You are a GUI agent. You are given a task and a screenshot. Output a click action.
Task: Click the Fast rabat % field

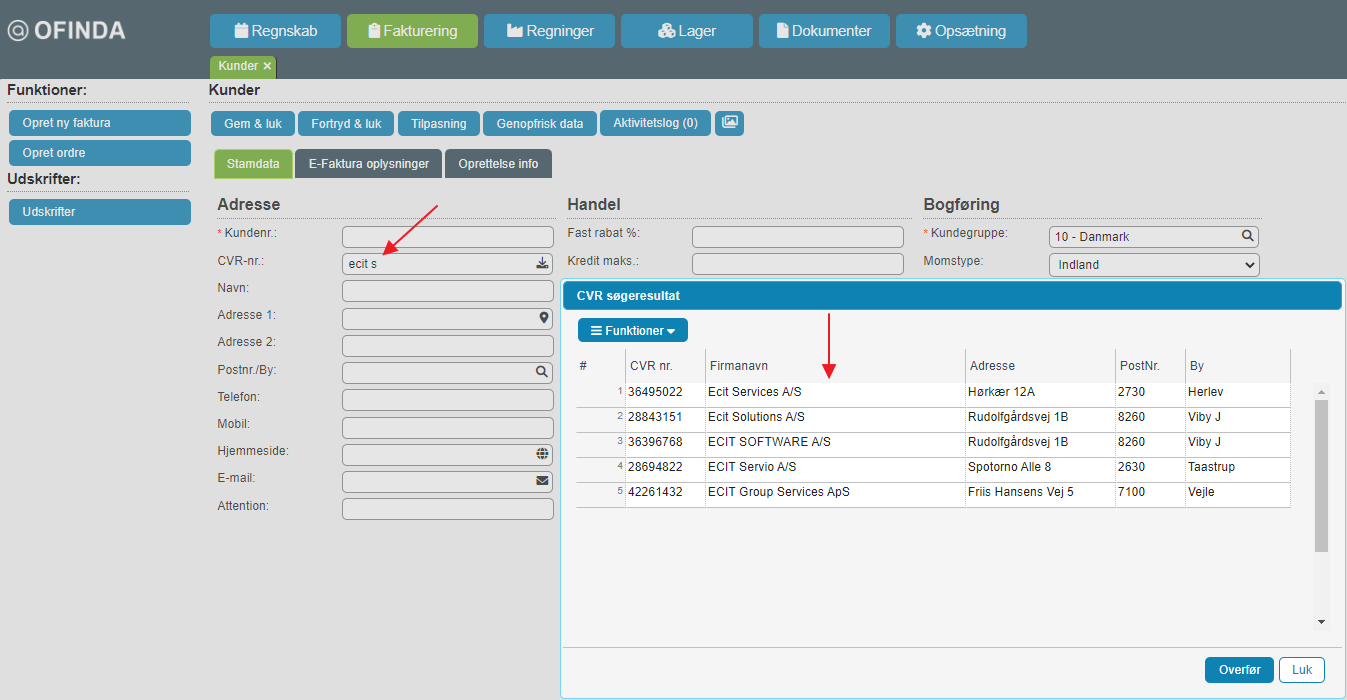pos(798,237)
